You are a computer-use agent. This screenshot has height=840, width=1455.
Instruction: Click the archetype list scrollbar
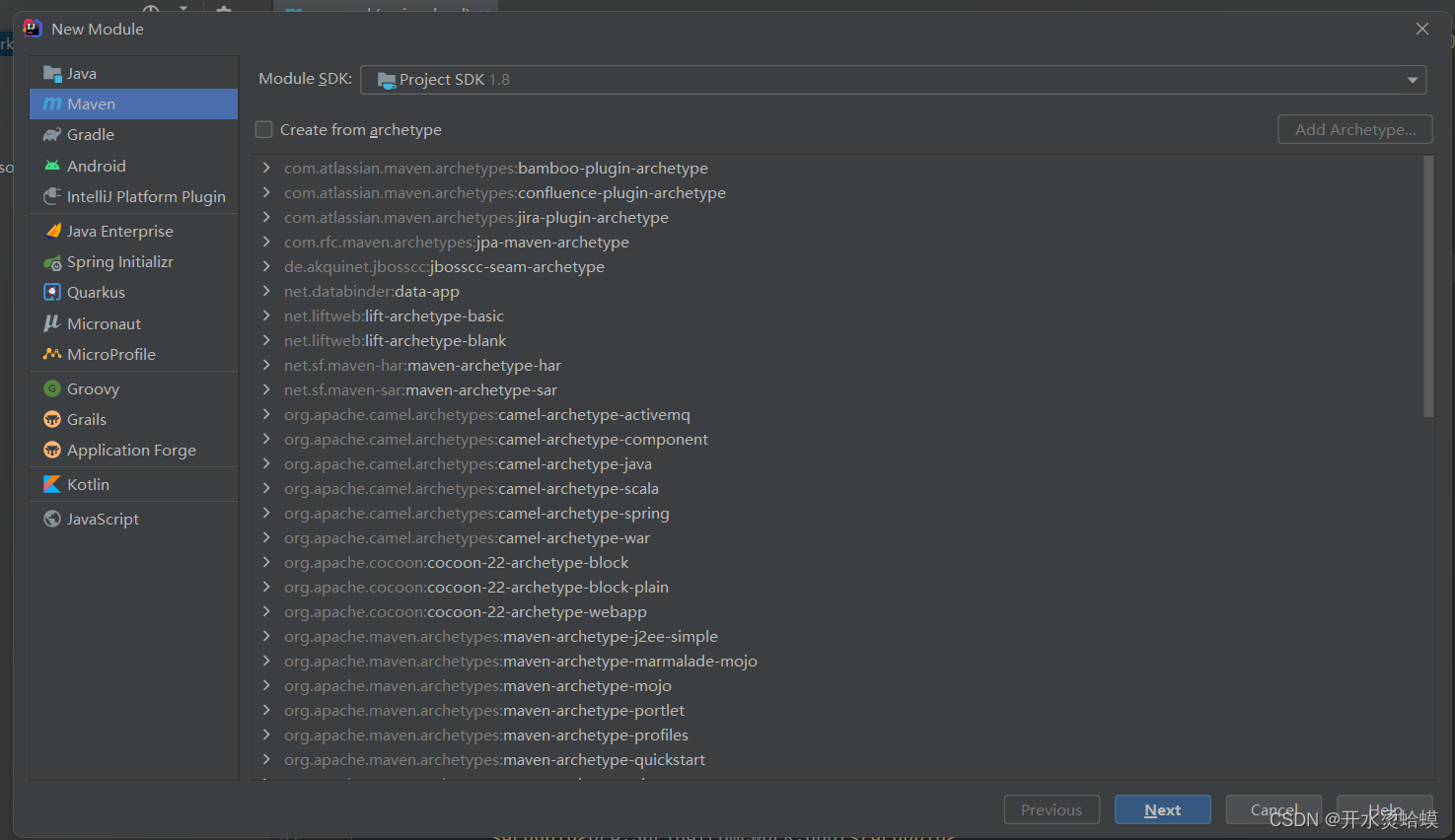1428,286
